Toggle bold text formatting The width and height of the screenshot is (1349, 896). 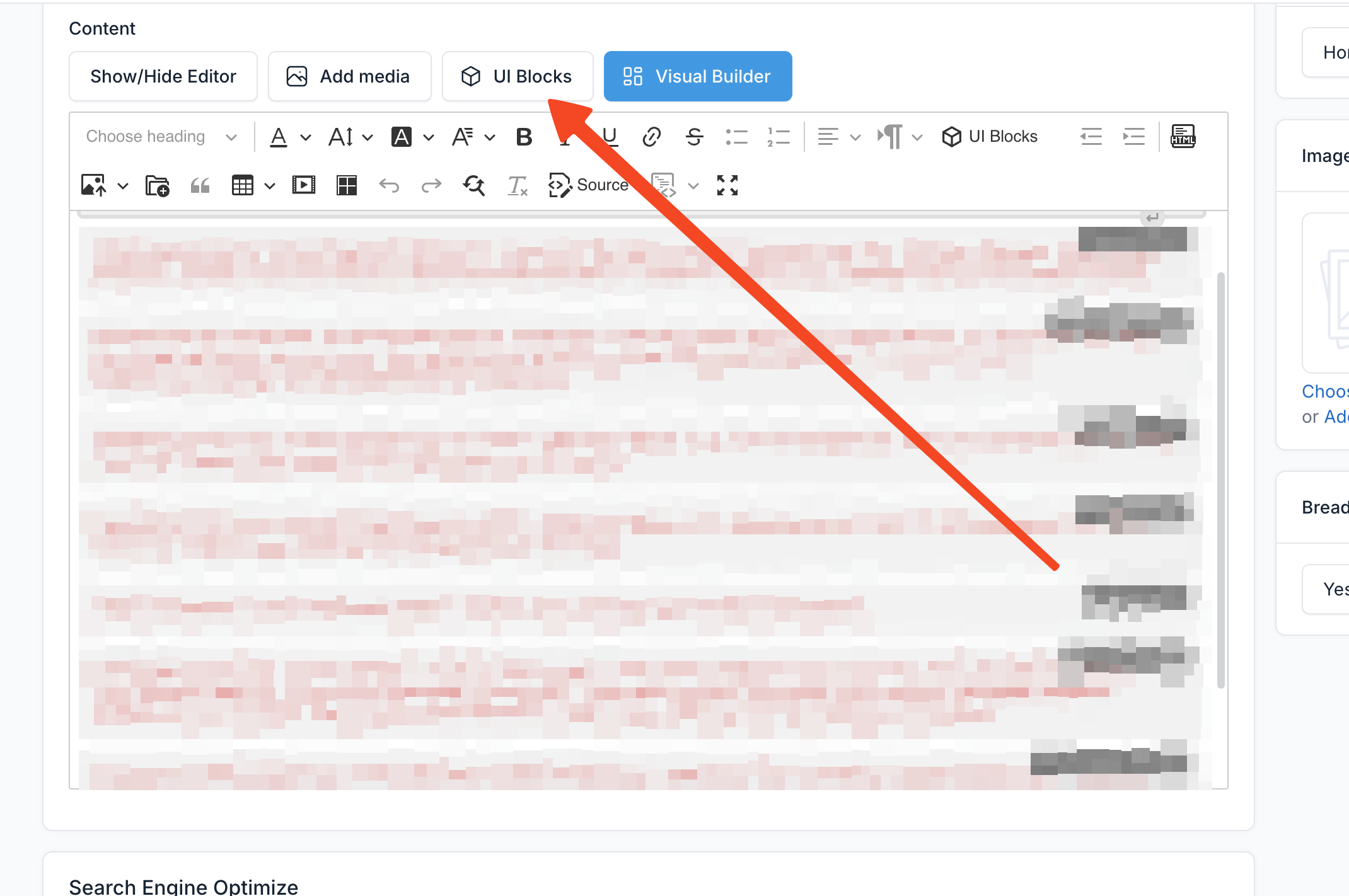point(523,136)
